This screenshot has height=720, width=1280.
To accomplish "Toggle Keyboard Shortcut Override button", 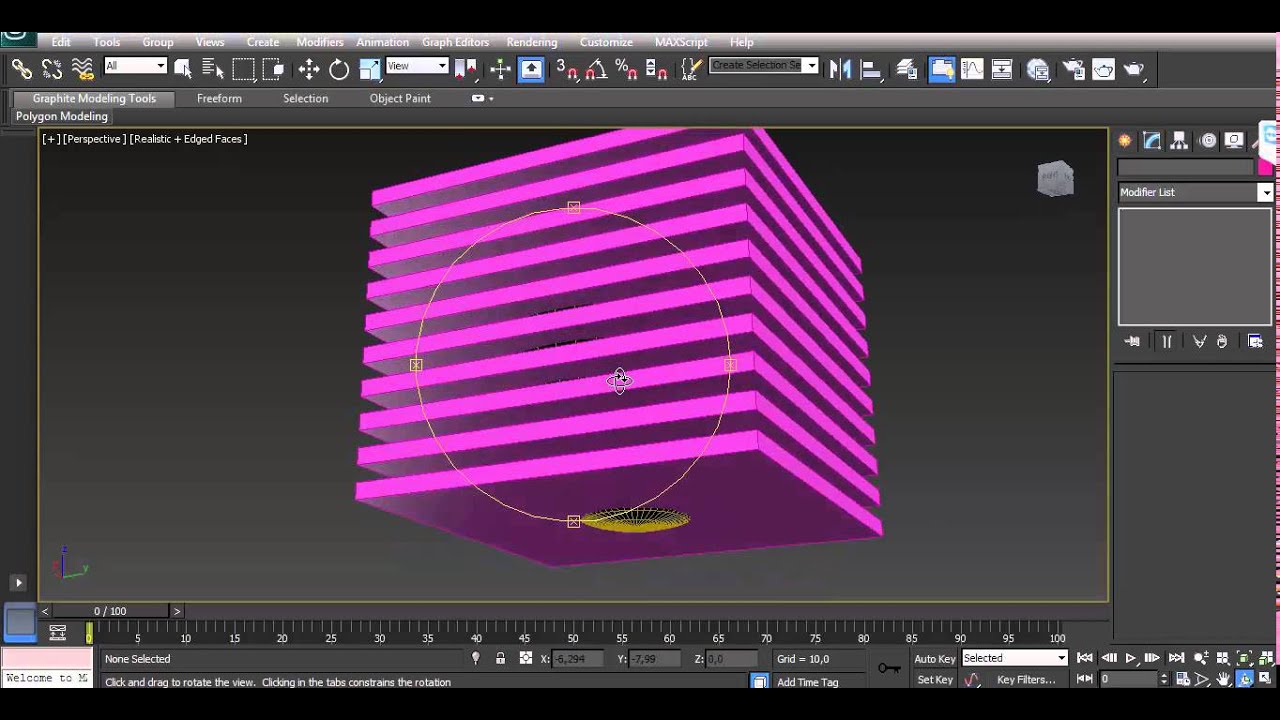I will 531,69.
